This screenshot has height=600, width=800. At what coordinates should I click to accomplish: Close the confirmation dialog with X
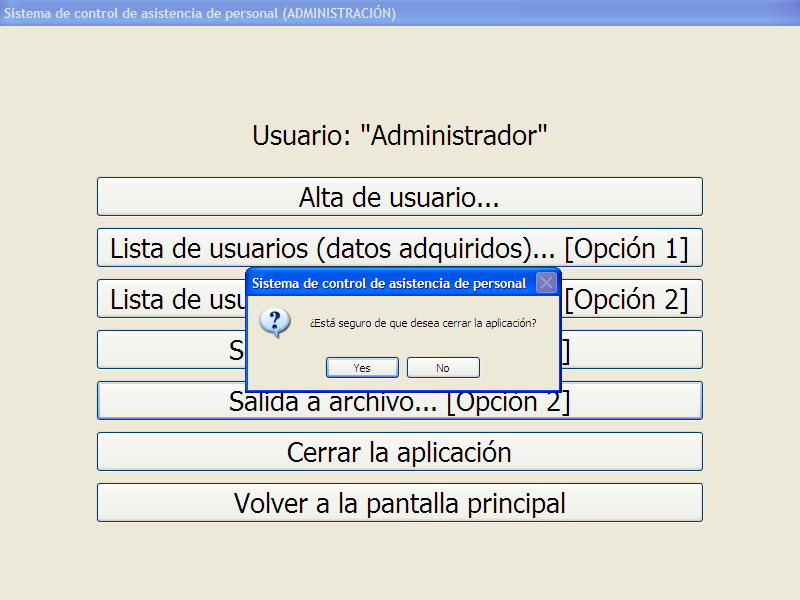(x=546, y=283)
